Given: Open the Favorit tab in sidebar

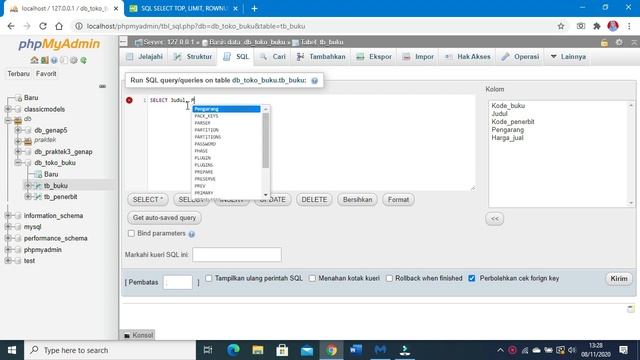Looking at the screenshot, I should tap(46, 74).
